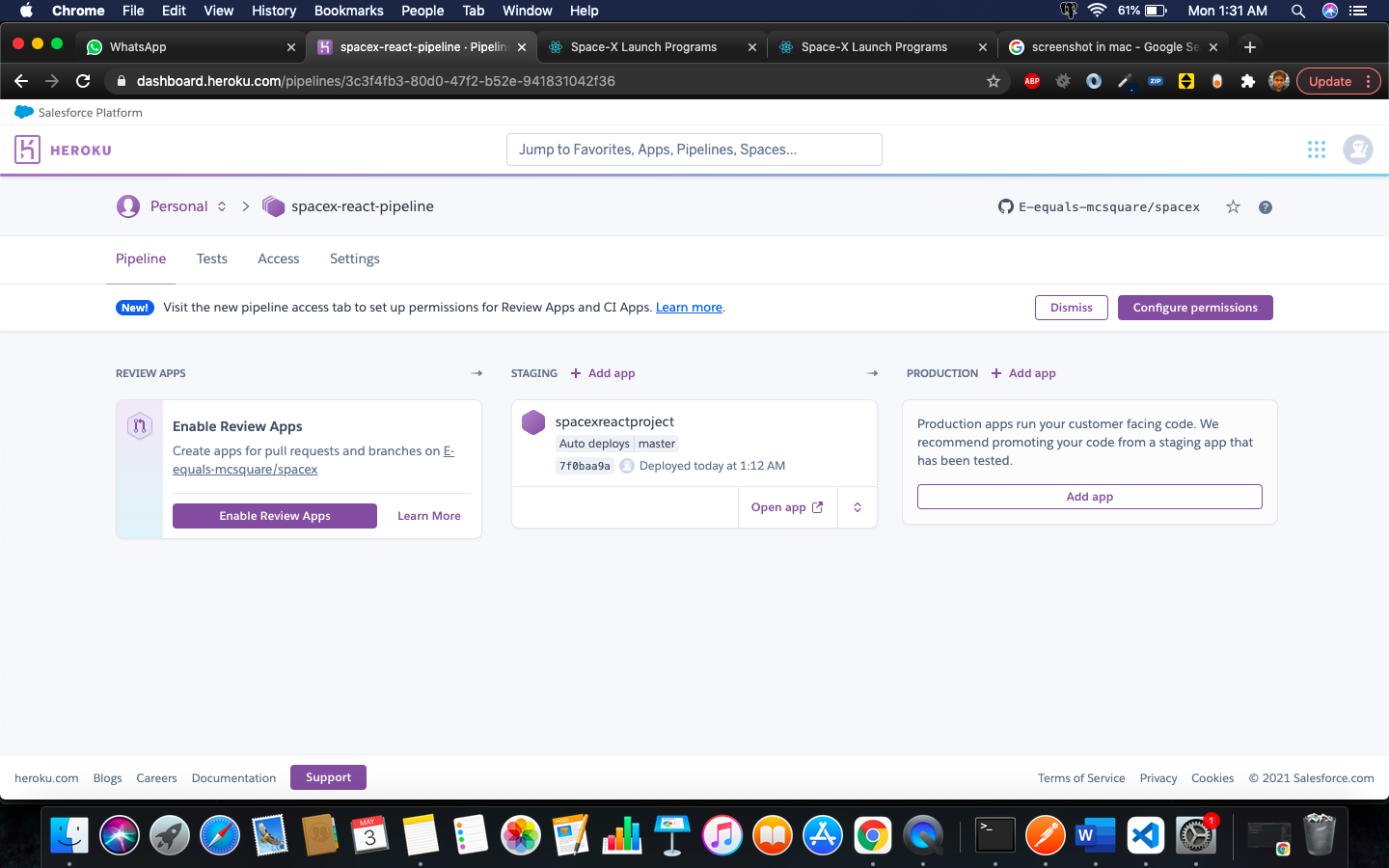Click the spacexreactproject hexagon app icon
The width and height of the screenshot is (1389, 868).
(x=533, y=422)
